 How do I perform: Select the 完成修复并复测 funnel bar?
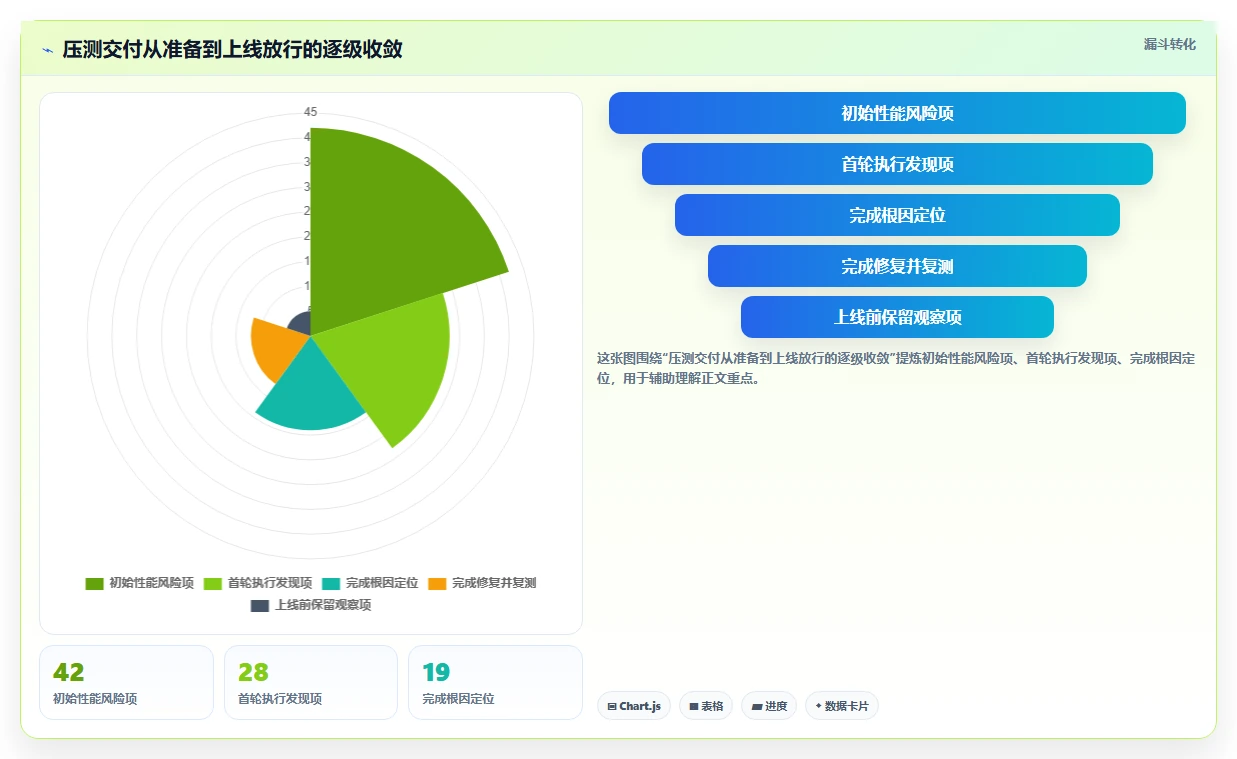(897, 266)
